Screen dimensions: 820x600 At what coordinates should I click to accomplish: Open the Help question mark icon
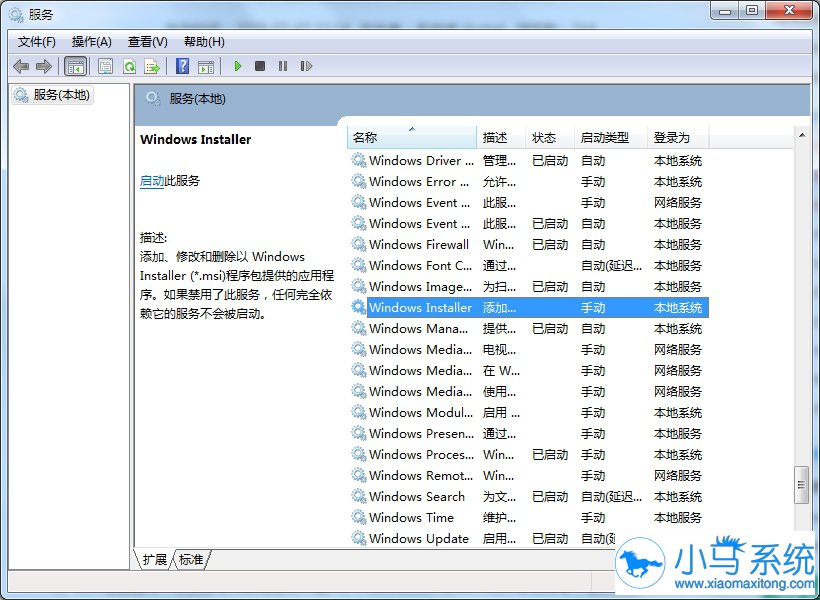coord(183,66)
